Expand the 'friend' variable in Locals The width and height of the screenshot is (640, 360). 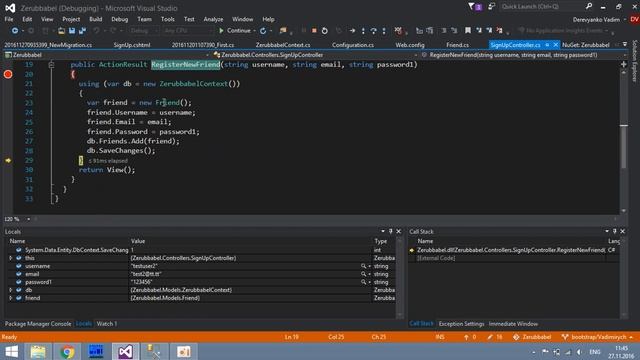pyautogui.click(x=11, y=298)
